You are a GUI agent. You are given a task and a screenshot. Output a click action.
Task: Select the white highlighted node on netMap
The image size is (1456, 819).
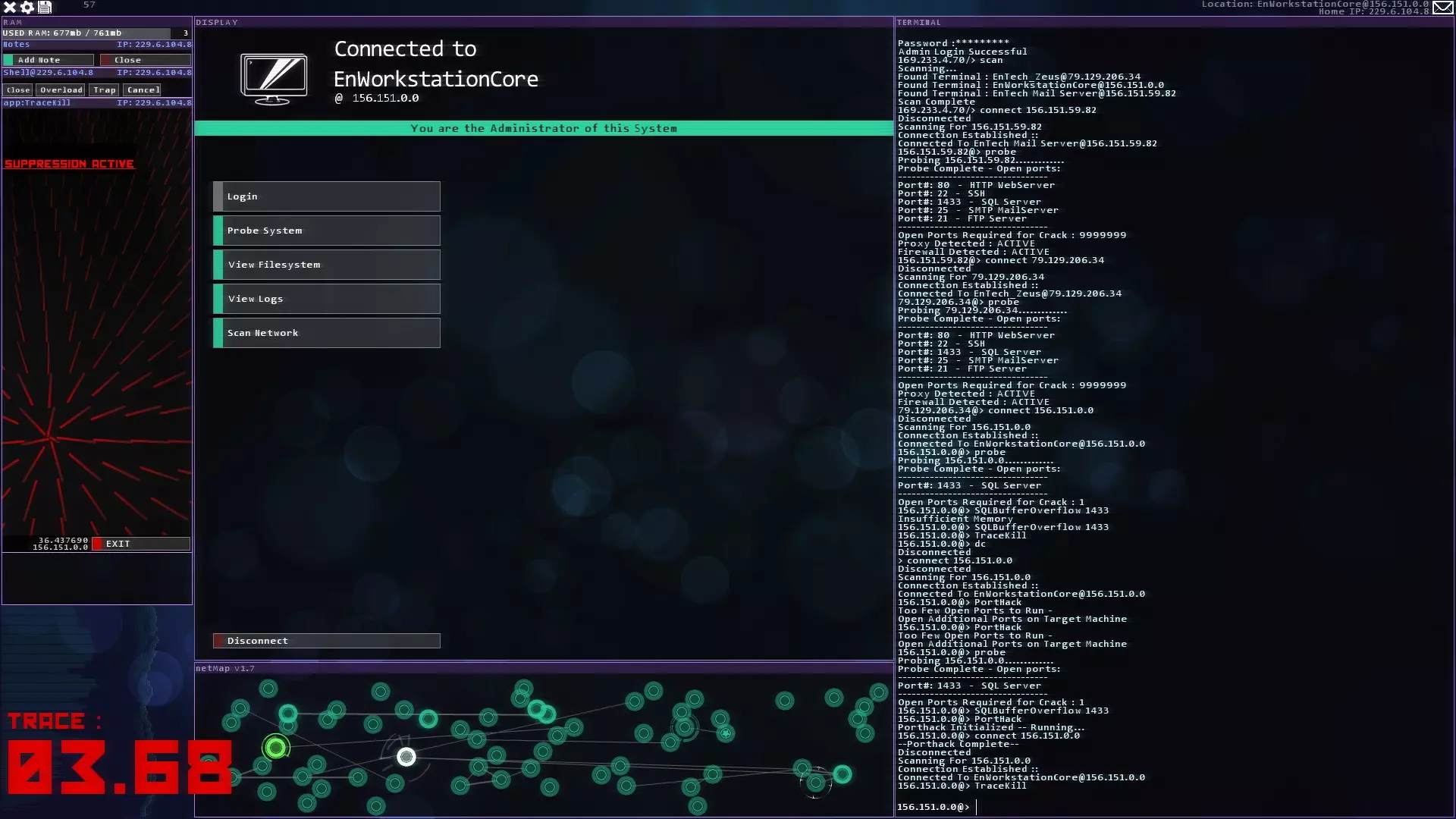tap(406, 756)
